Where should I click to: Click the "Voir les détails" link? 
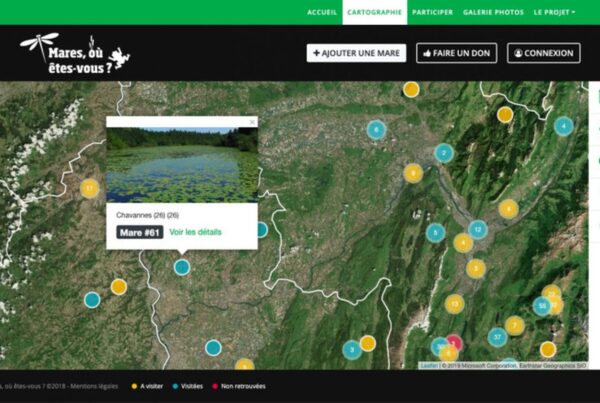(x=195, y=232)
